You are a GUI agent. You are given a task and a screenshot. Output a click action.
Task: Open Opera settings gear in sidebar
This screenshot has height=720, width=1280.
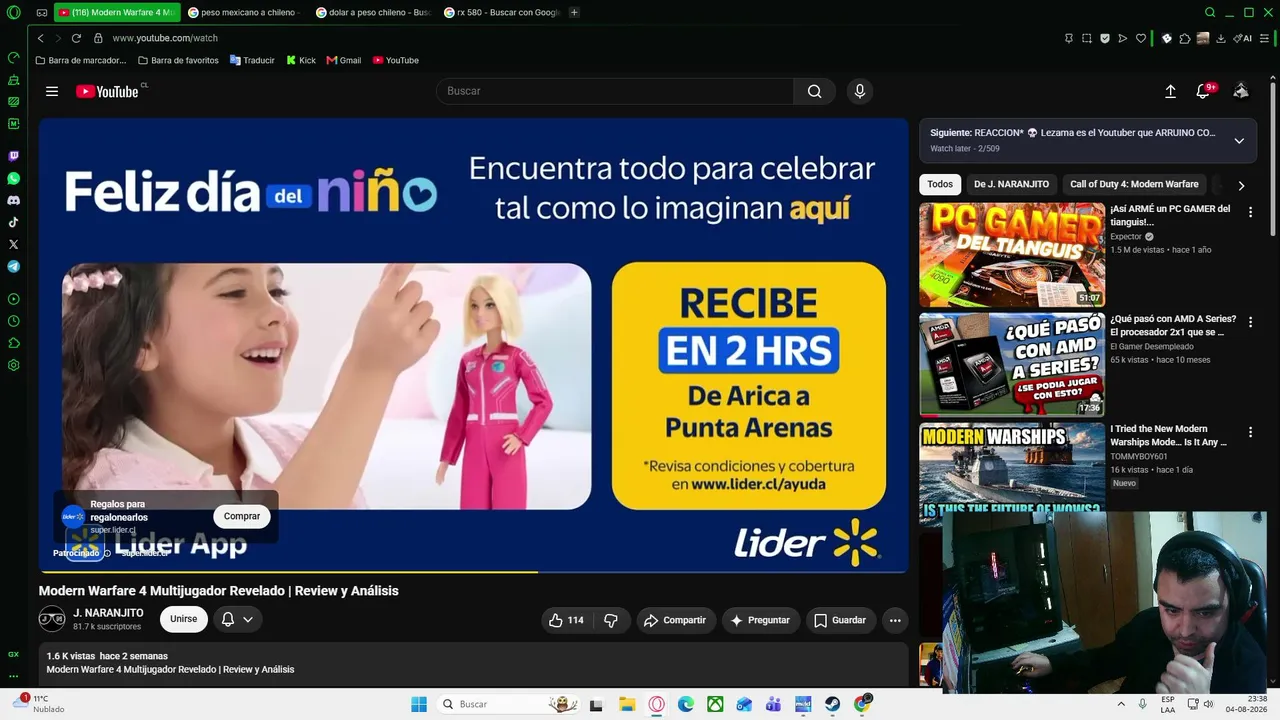pos(13,365)
